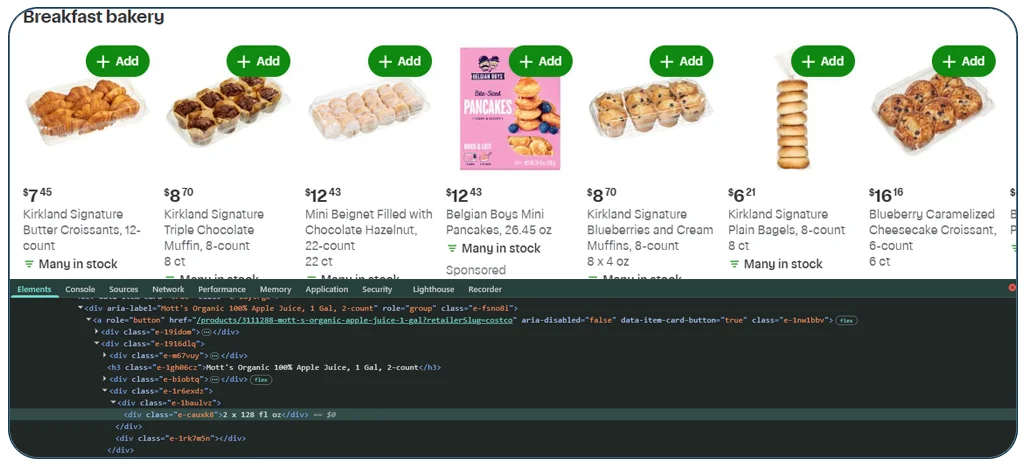Open Blueberries and Cream Muffins image
Viewport: 1026px width, 466px height.
click(648, 109)
